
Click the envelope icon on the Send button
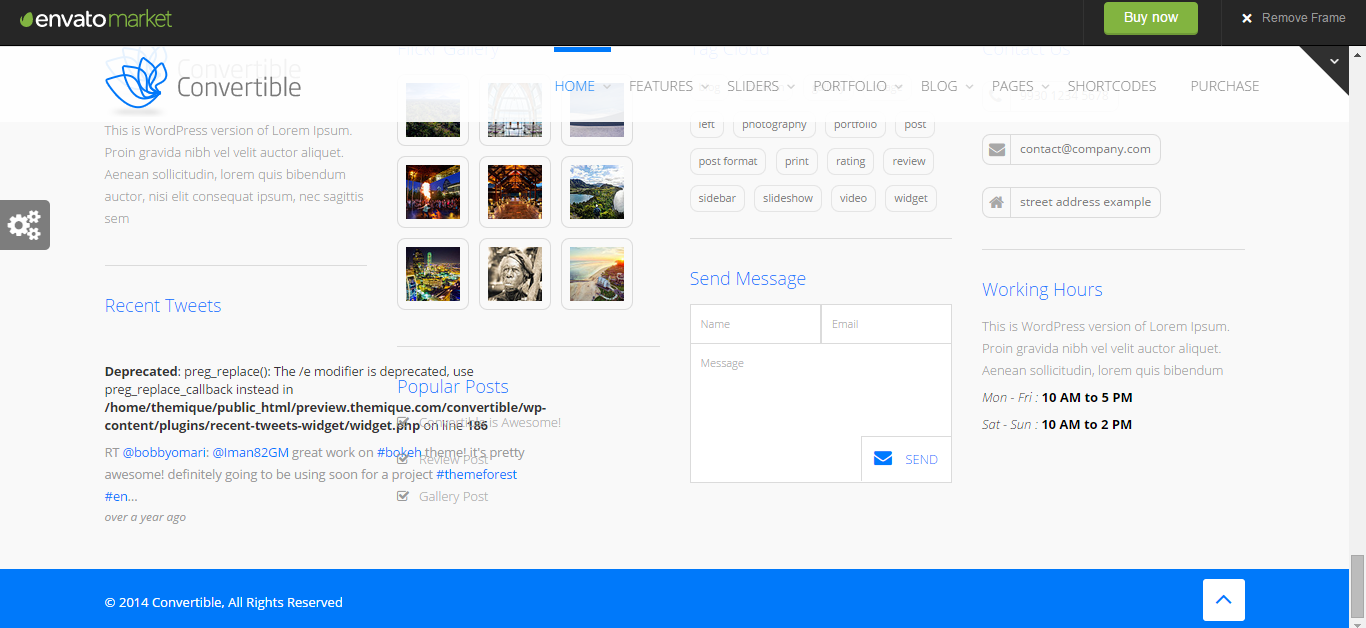883,459
